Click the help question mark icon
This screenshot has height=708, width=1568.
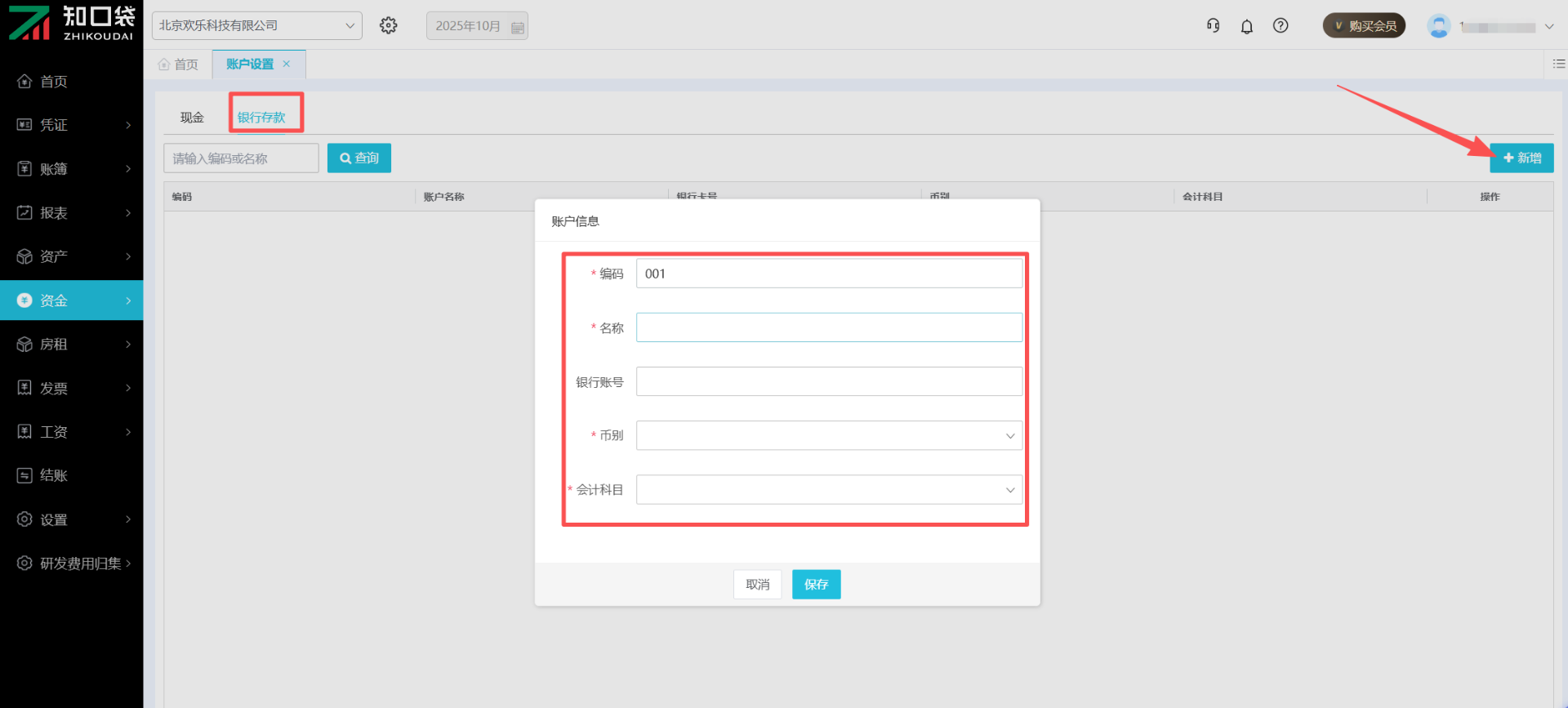[1281, 26]
